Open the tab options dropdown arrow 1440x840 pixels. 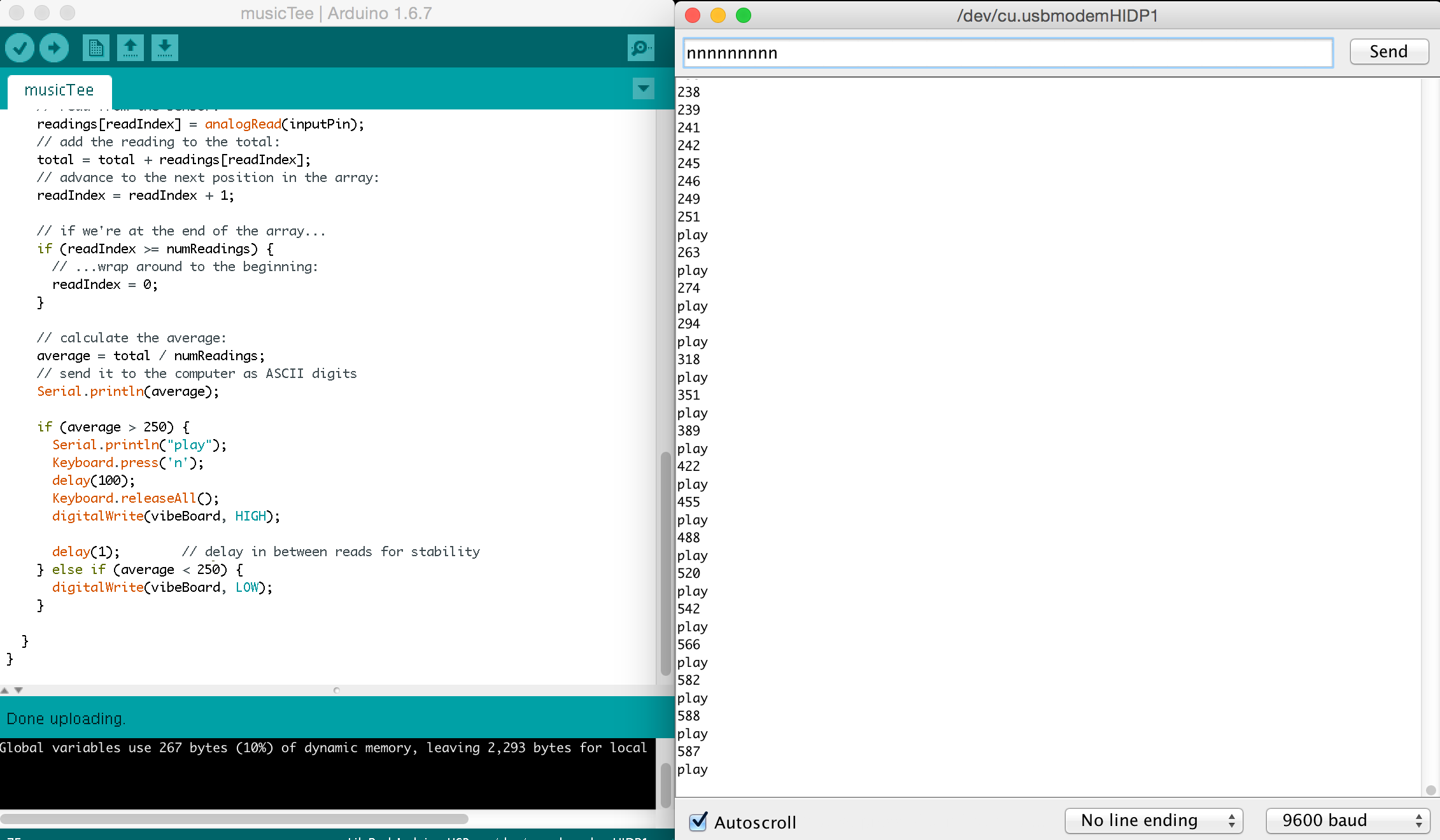click(644, 88)
